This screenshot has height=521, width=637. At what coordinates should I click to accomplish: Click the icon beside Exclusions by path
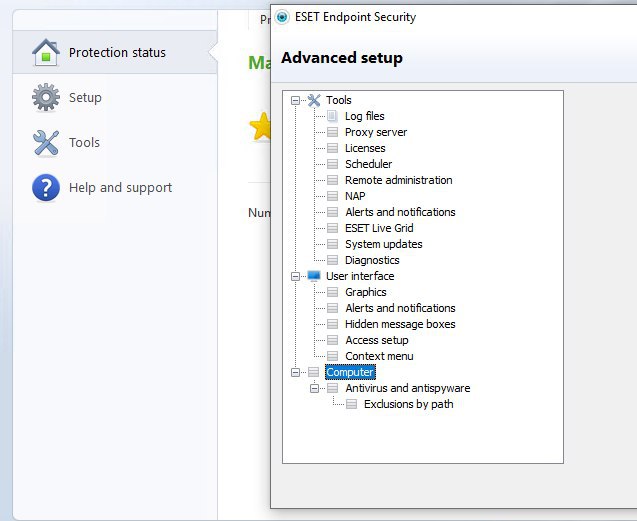pos(351,404)
